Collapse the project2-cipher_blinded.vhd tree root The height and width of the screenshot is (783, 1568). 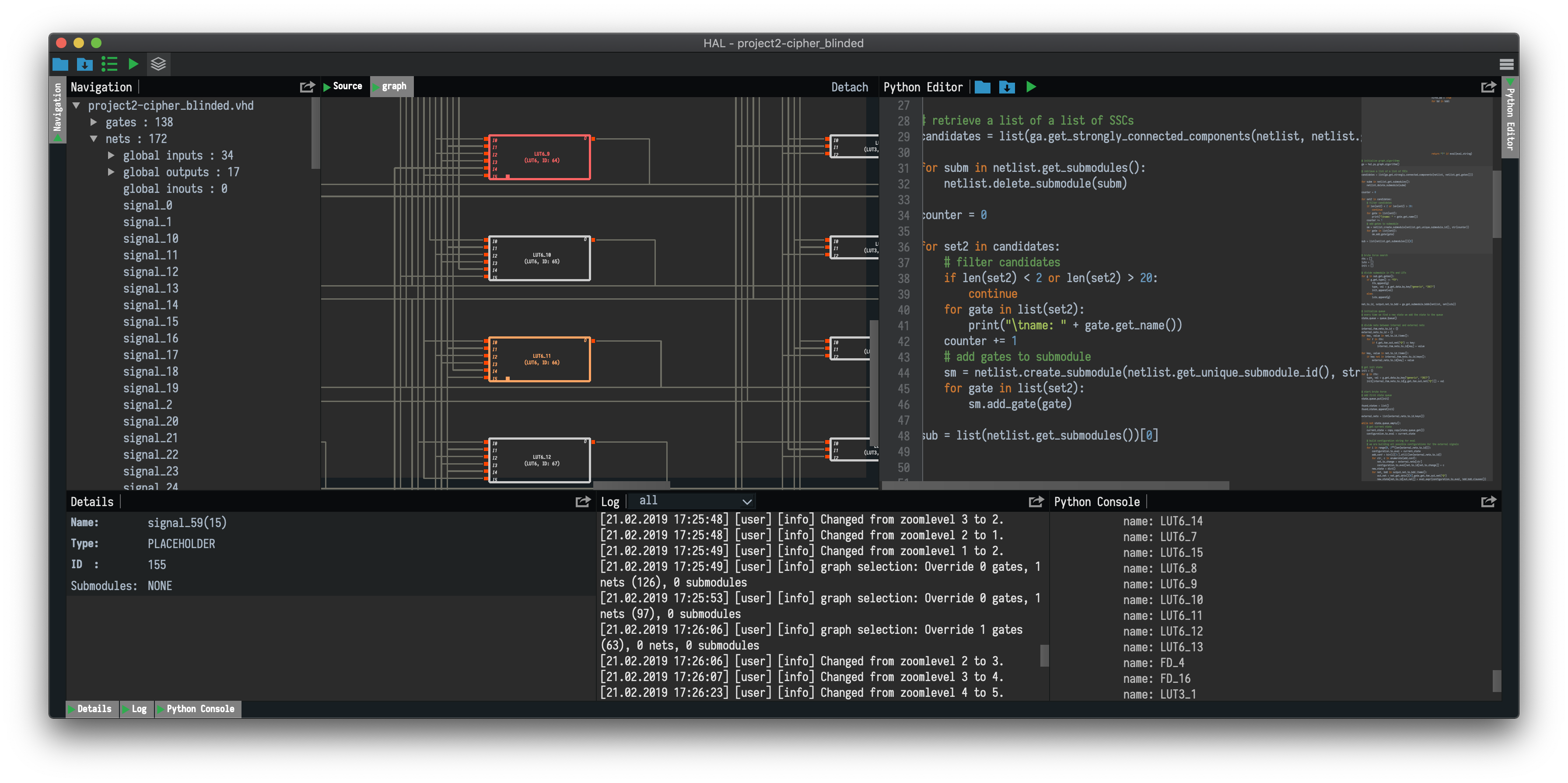coord(77,105)
